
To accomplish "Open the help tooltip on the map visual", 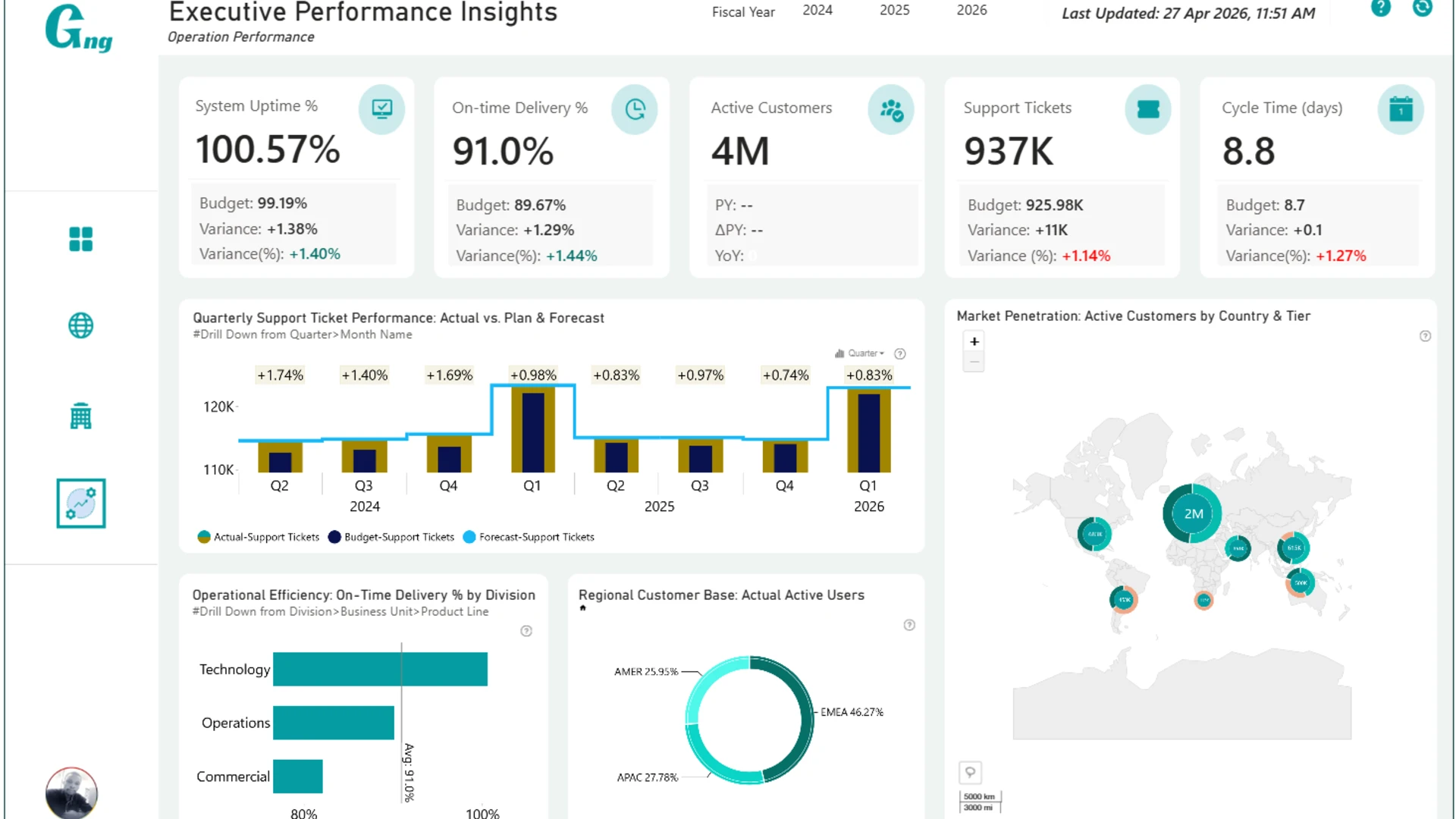I will pyautogui.click(x=1425, y=337).
